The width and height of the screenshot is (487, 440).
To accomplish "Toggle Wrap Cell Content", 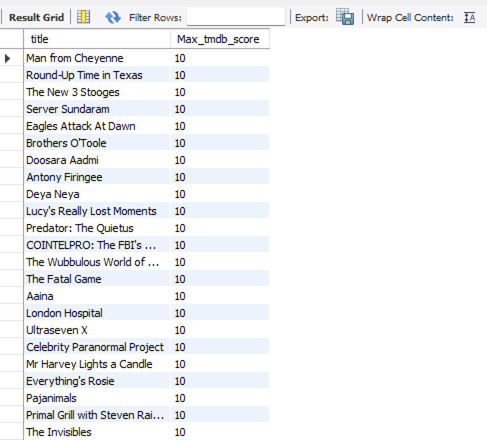I will pos(469,17).
